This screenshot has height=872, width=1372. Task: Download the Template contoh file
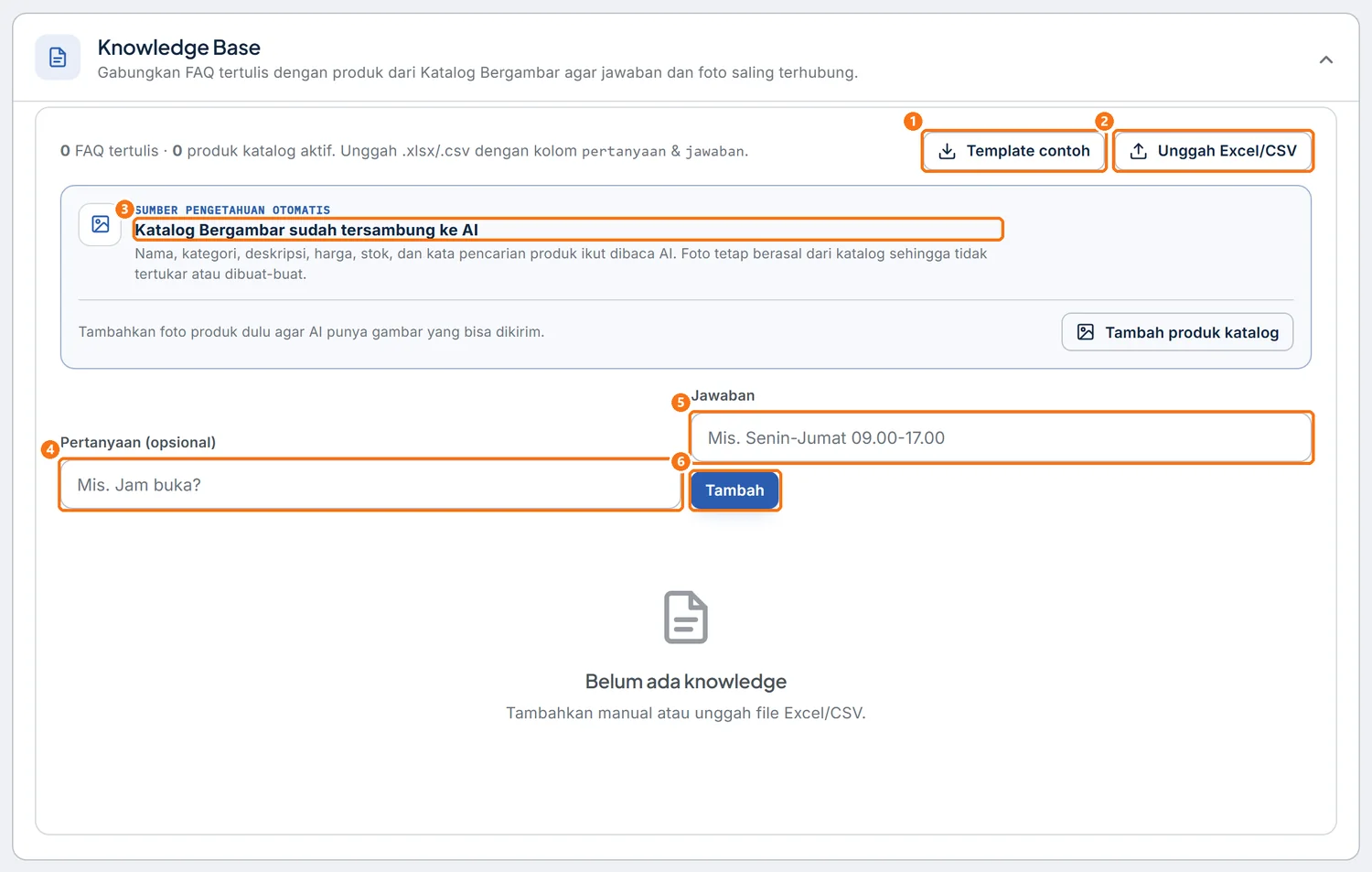(x=1014, y=151)
